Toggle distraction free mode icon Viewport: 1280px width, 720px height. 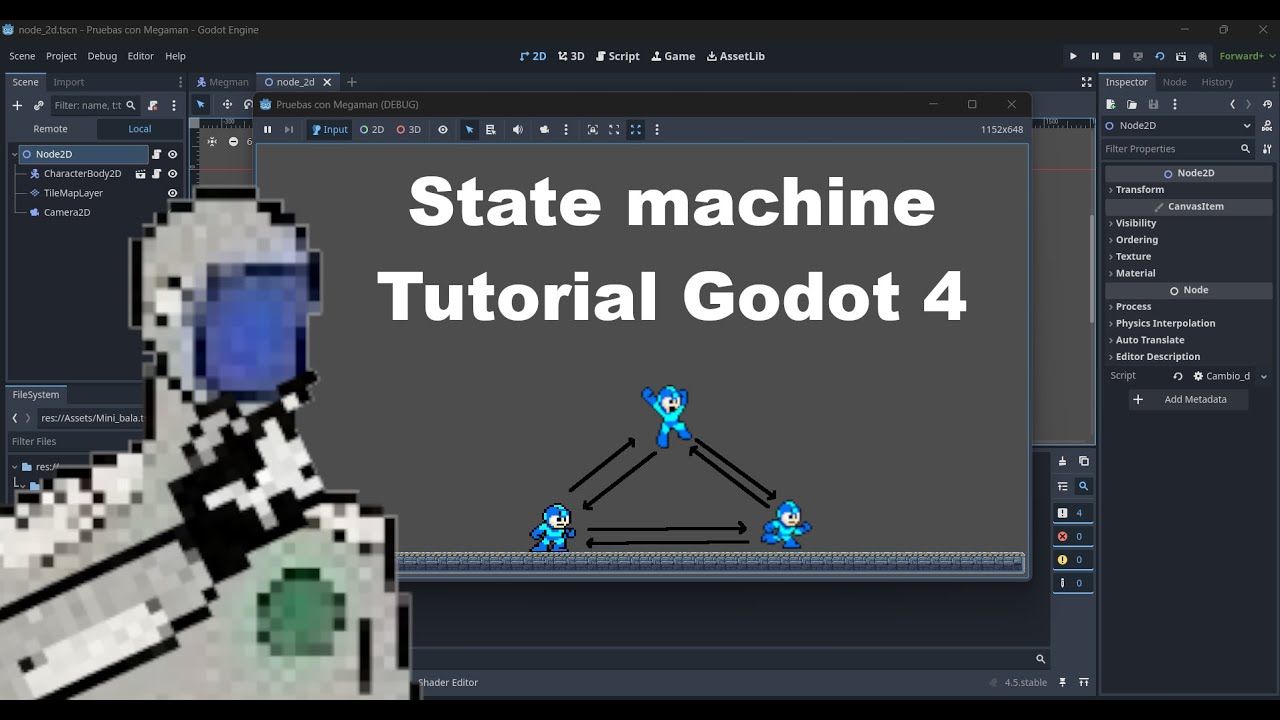pos(1086,82)
